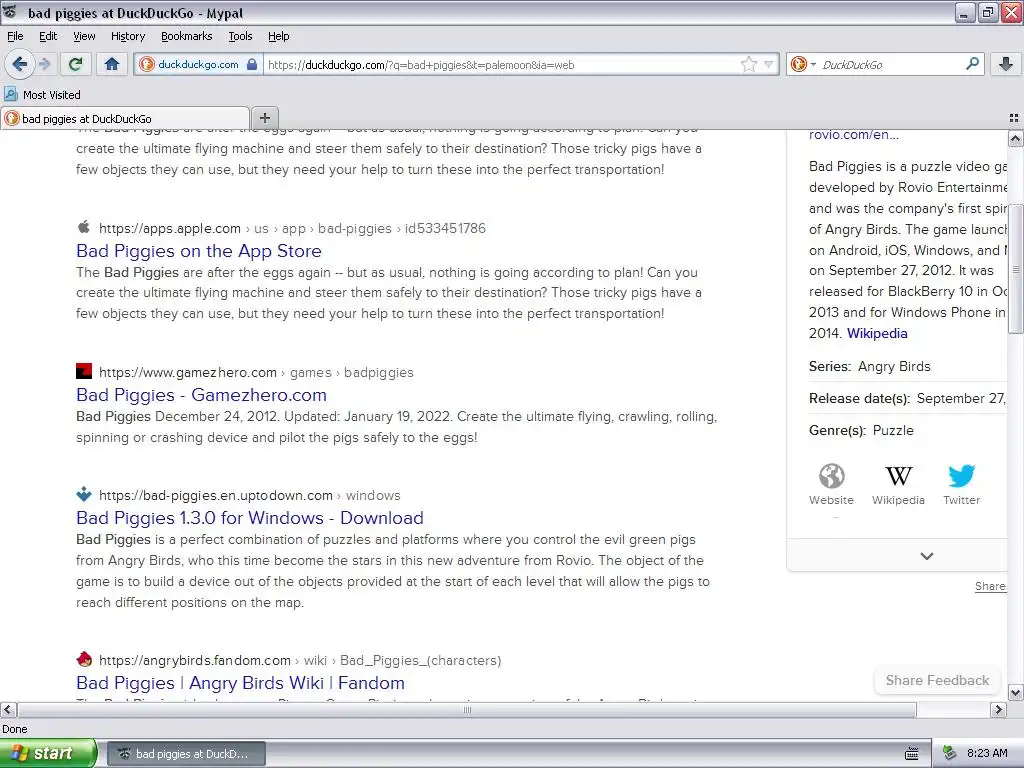Go forward with the Forward arrow button
Screen dimensions: 1024x768
pyautogui.click(x=44, y=64)
